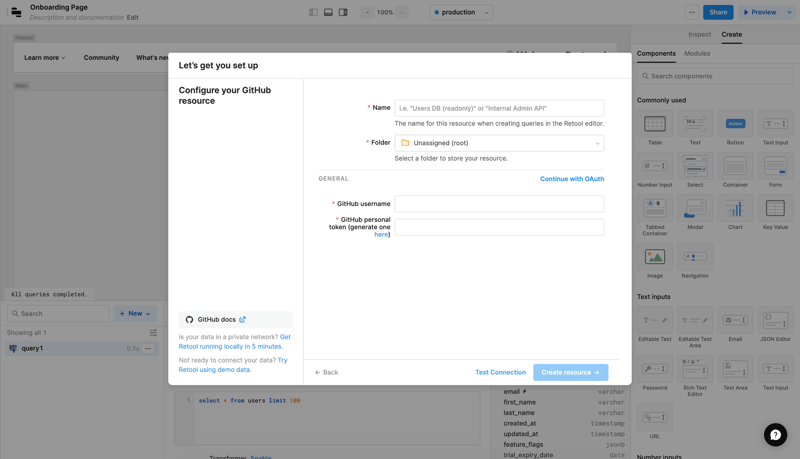This screenshot has height=459, width=800.
Task: Click the 100% zoom level
Action: (x=385, y=12)
